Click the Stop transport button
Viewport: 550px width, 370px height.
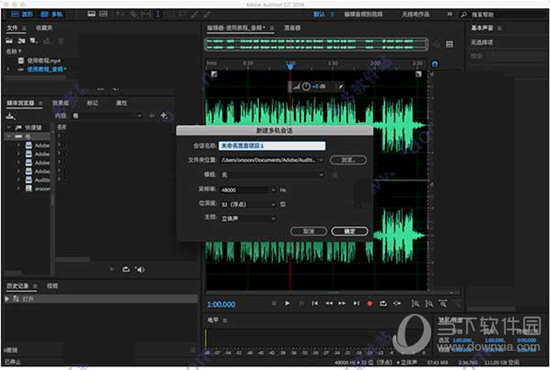274,303
